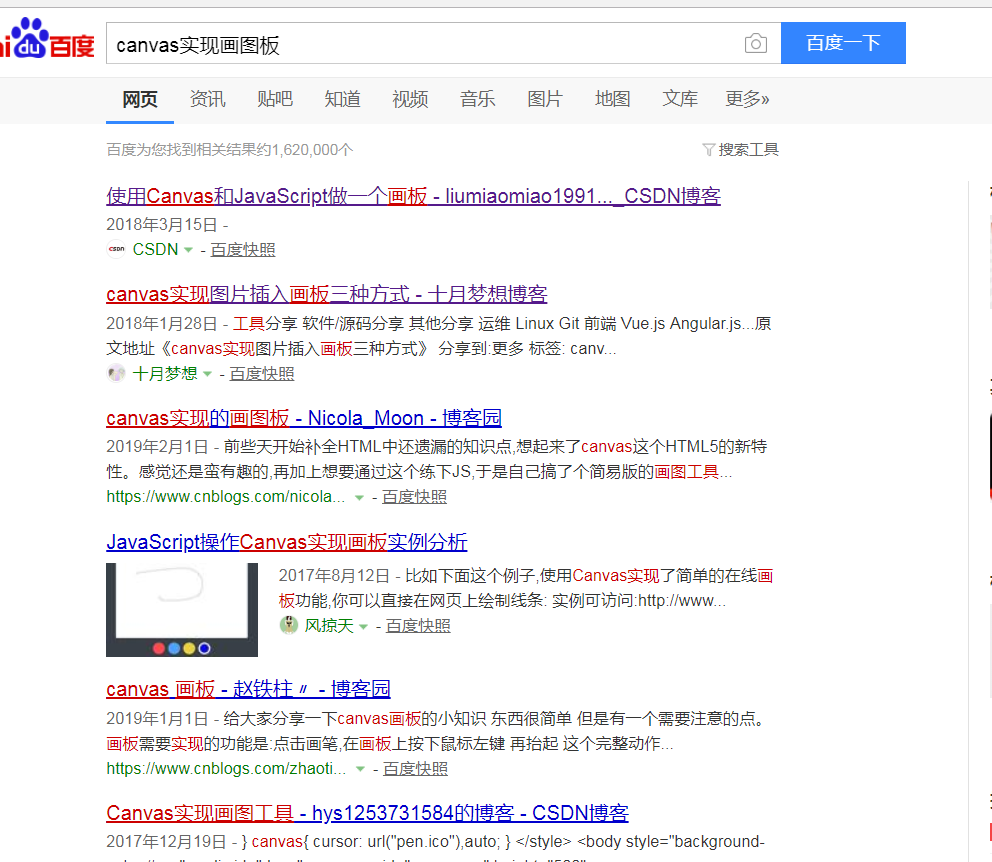992x862 pixels.
Task: Click the date 2017年8月12日
Action: 334,576
